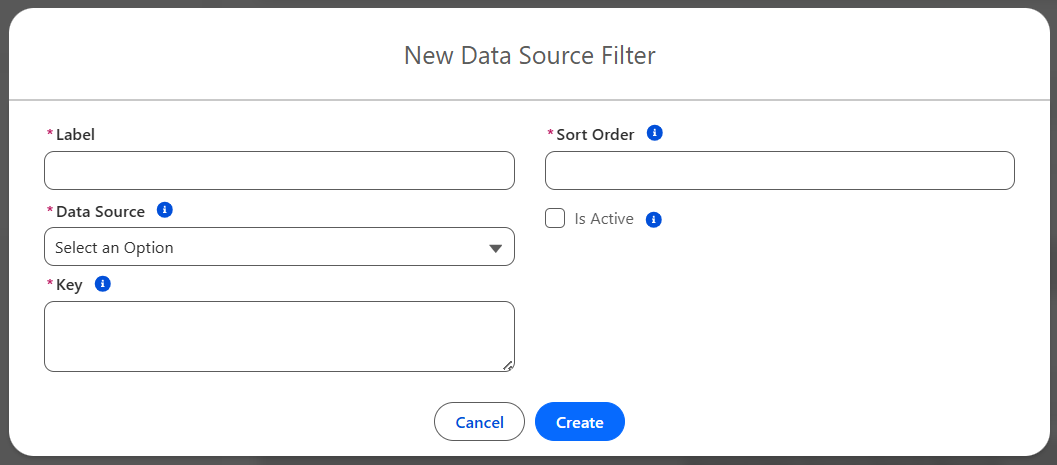Viewport: 1057px width, 465px height.
Task: Focus the Label text field
Action: [x=279, y=171]
